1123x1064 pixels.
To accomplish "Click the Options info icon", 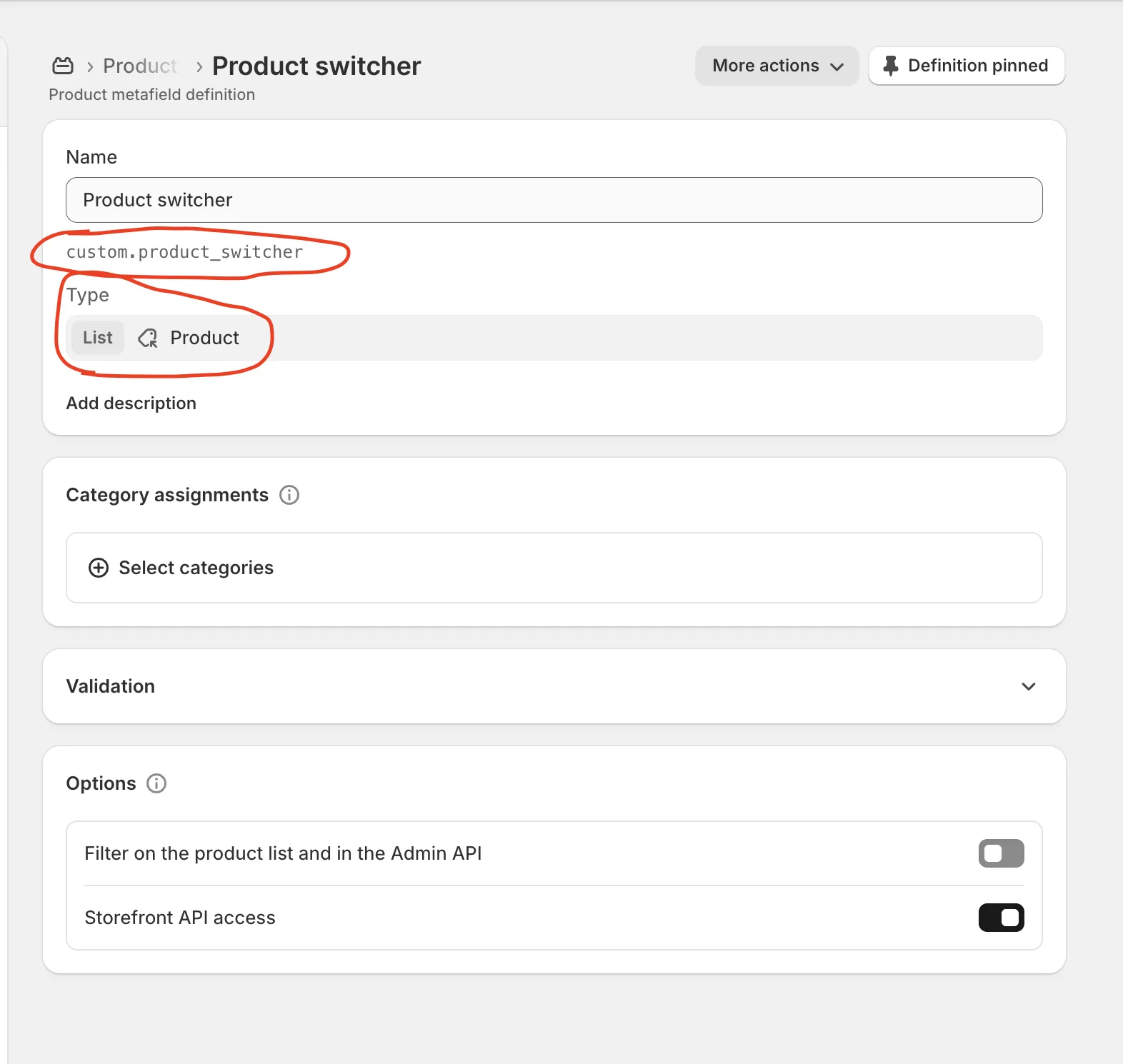I will click(156, 783).
